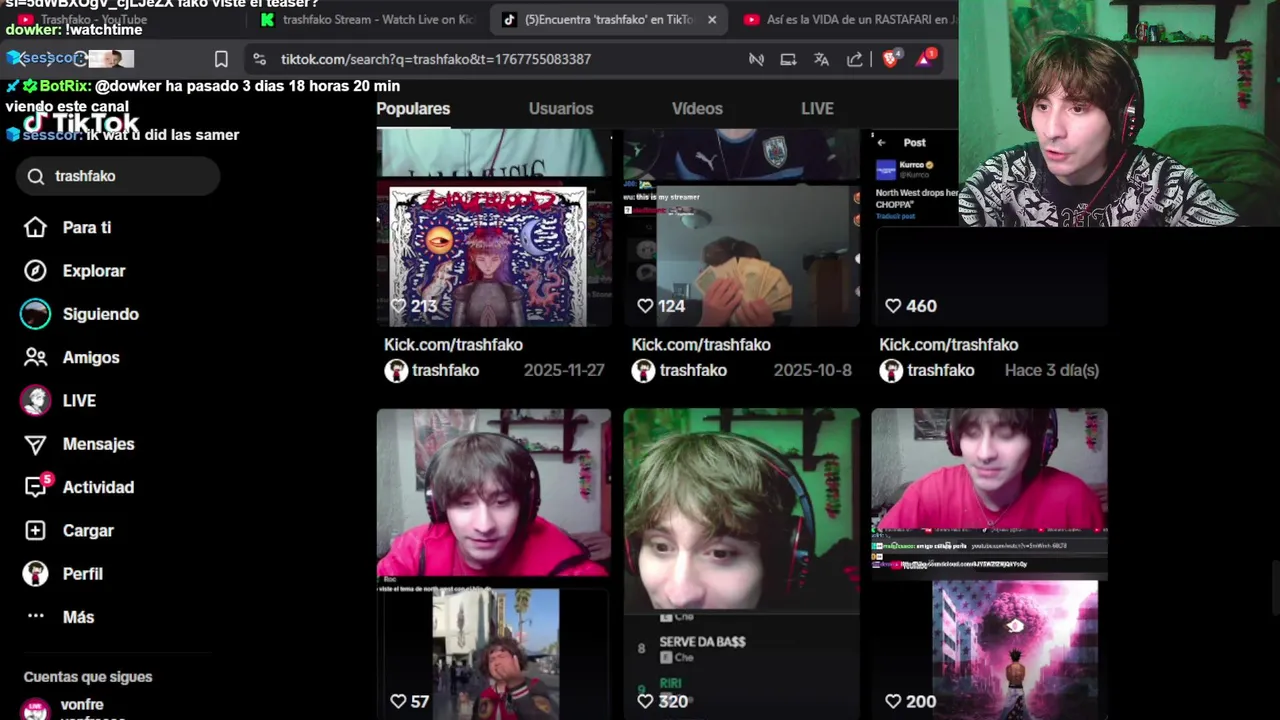Click trashfako avatar beside 2025-10-8
This screenshot has height=720, width=1280.
[x=643, y=371]
